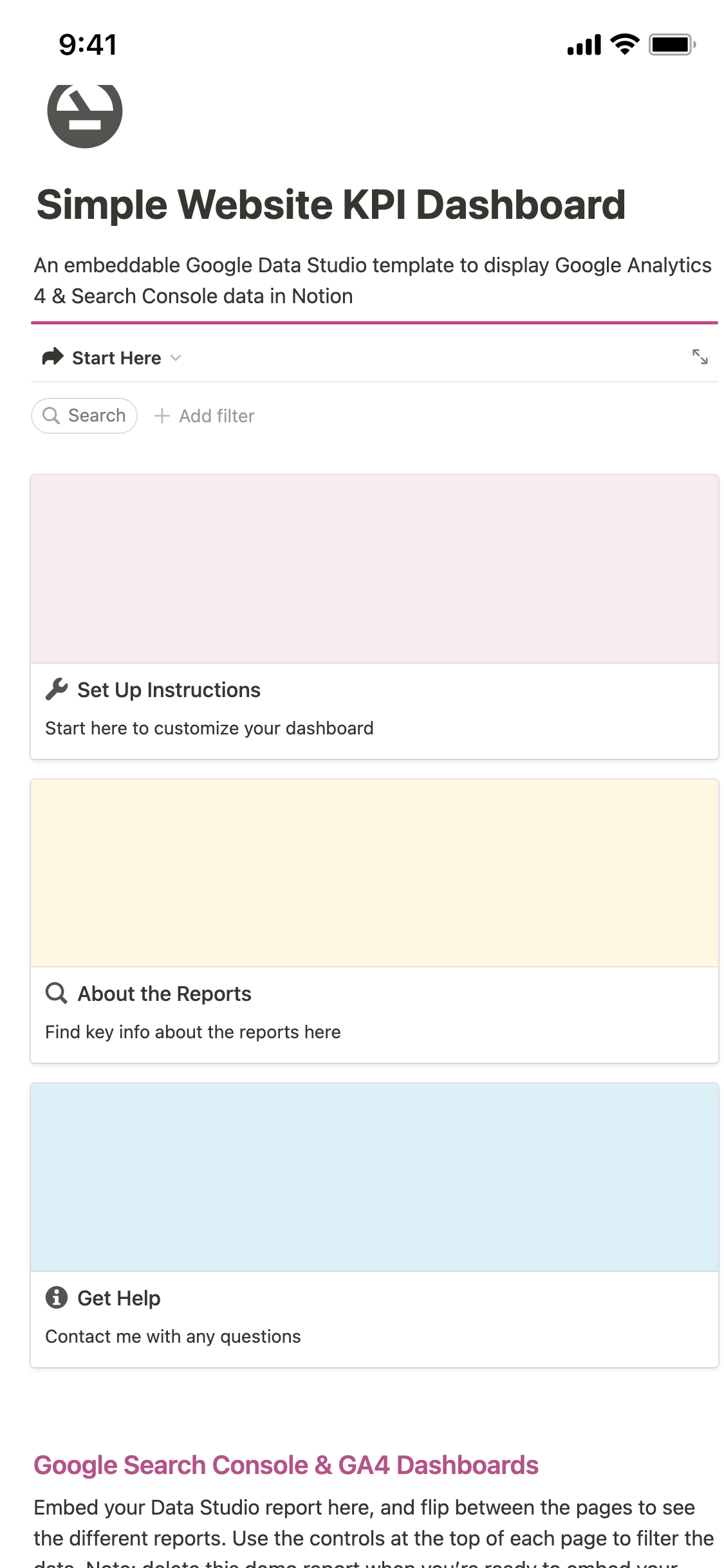Click the wrench icon on Set Up Instructions
Viewport: 724px width, 1568px height.
[57, 689]
